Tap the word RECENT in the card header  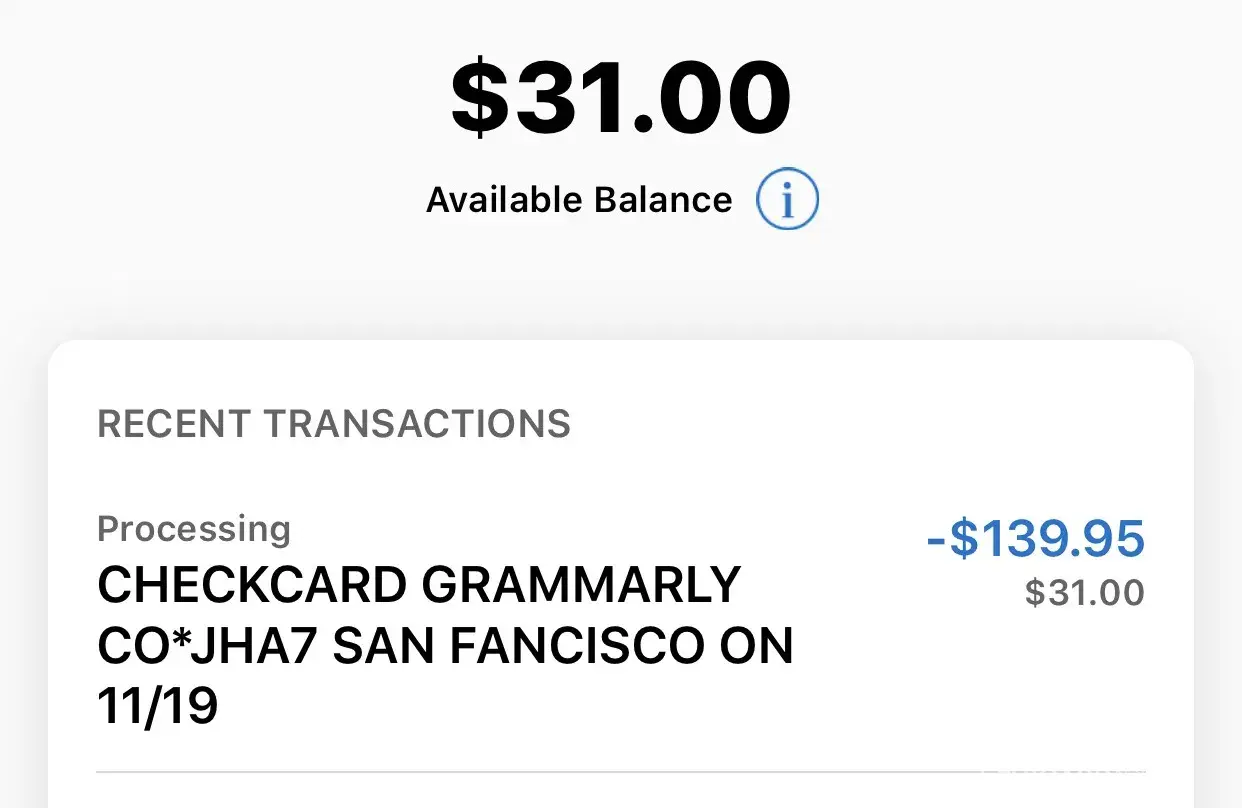click(x=173, y=424)
